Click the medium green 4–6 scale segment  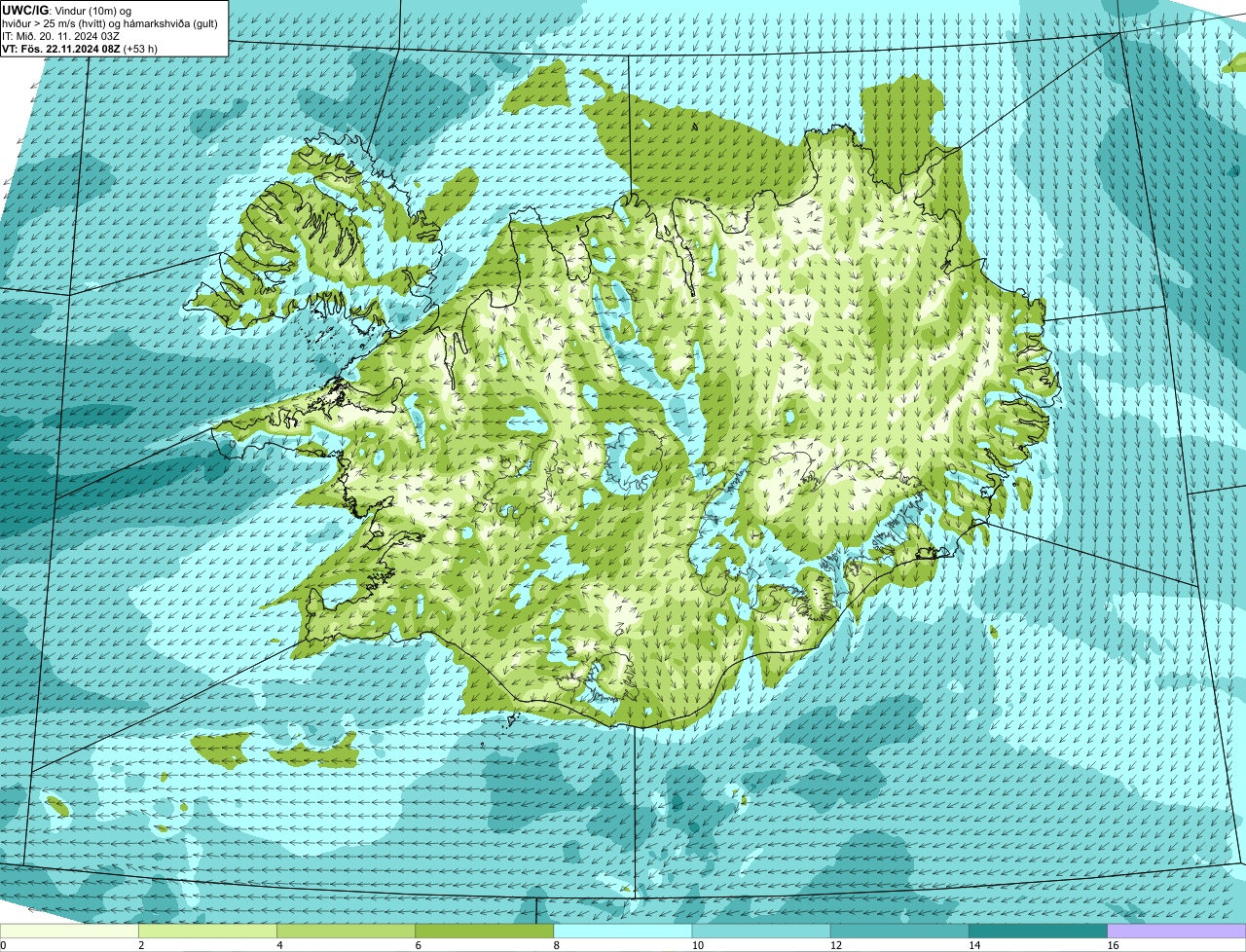[346, 932]
